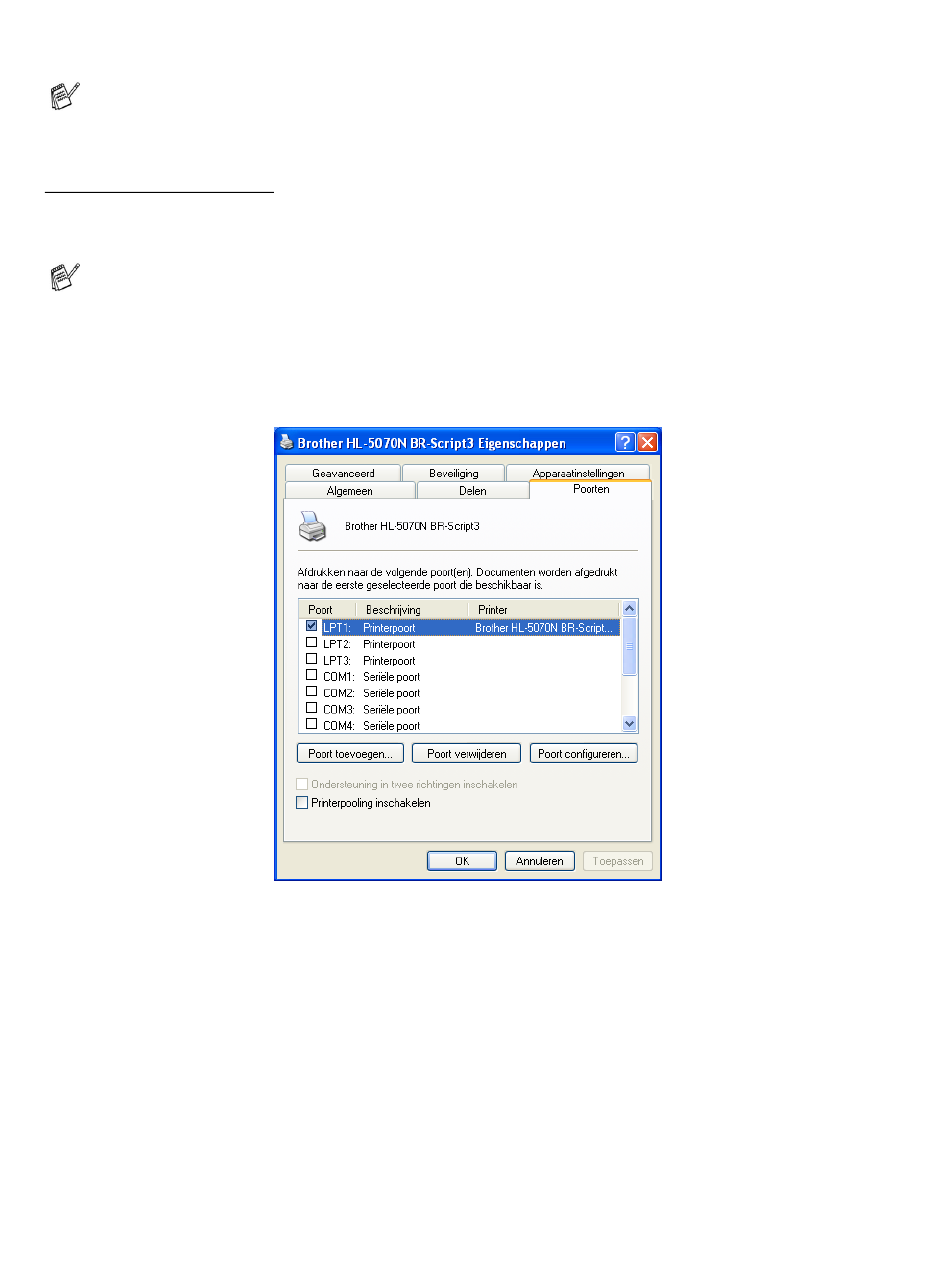Select Brother HL-5070N BR-Script... printer entry

point(546,628)
